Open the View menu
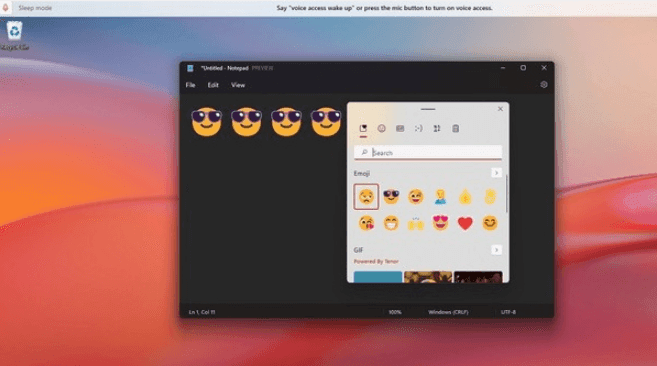Screen dimensions: 657x366 pos(238,85)
